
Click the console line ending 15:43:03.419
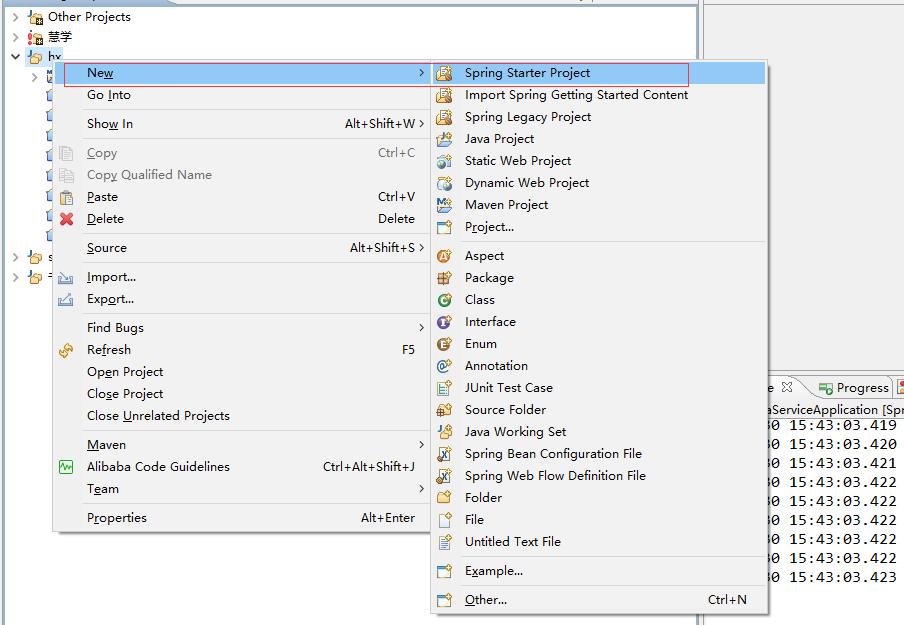831,426
